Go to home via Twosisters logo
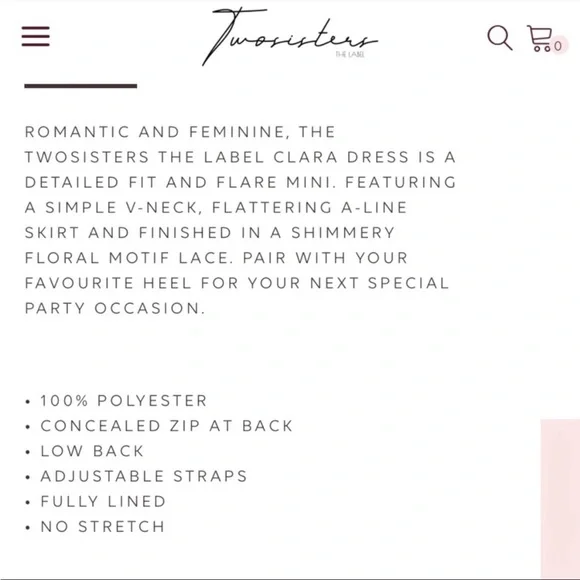Screen dimensions: 580x580 pos(290,36)
